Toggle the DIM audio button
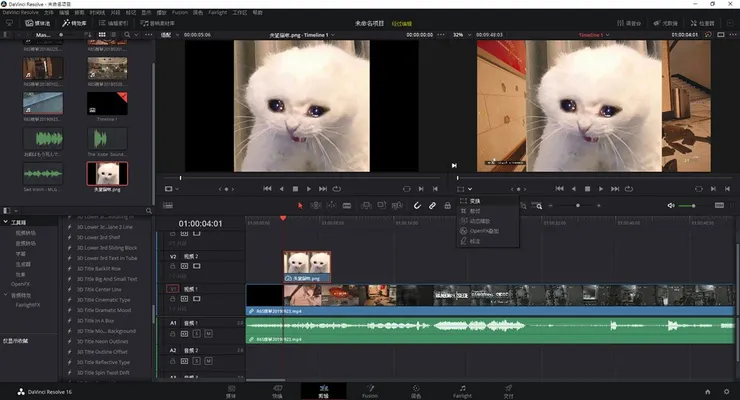The width and height of the screenshot is (740, 400). [x=719, y=206]
